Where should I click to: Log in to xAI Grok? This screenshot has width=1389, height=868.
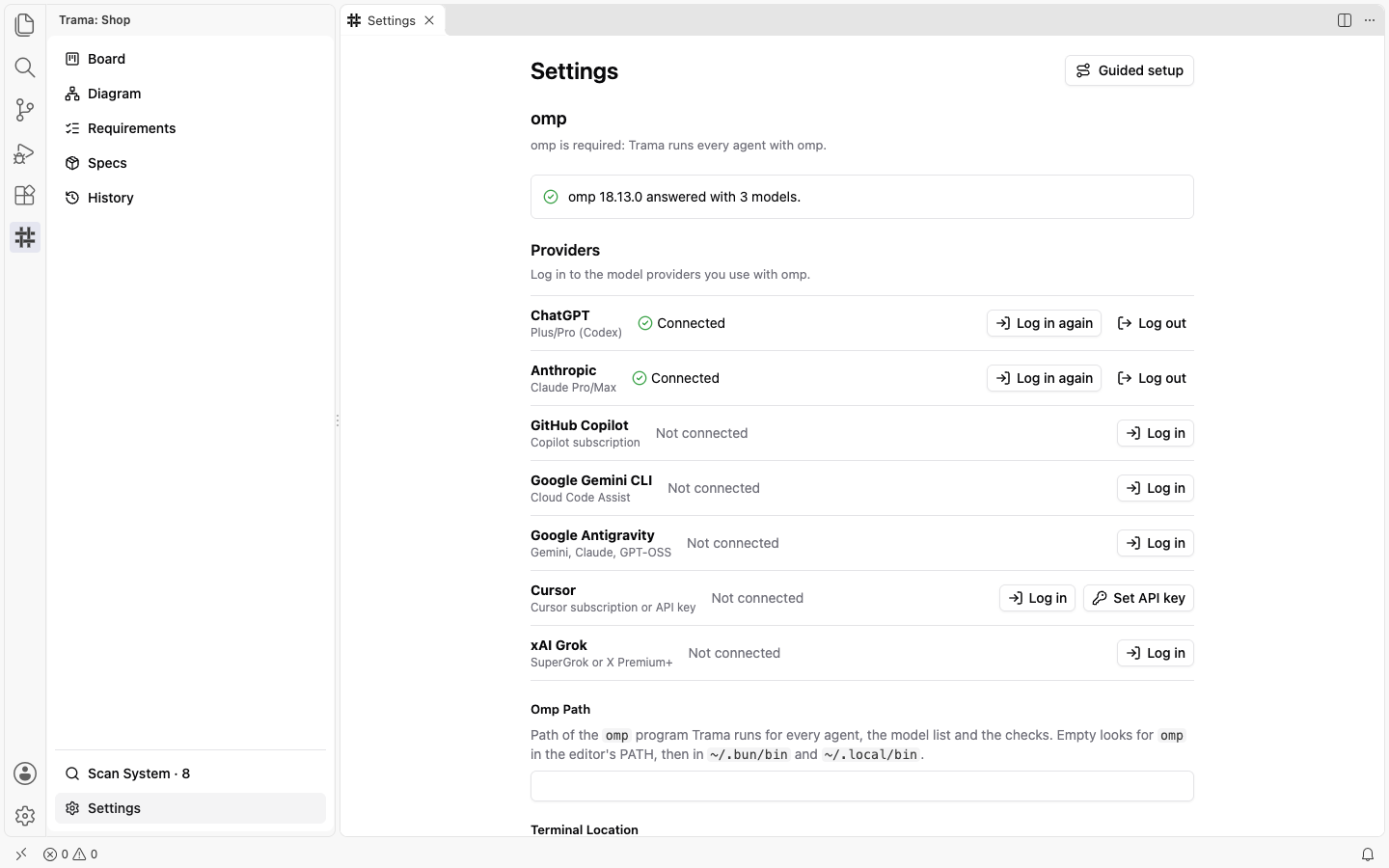1156,653
